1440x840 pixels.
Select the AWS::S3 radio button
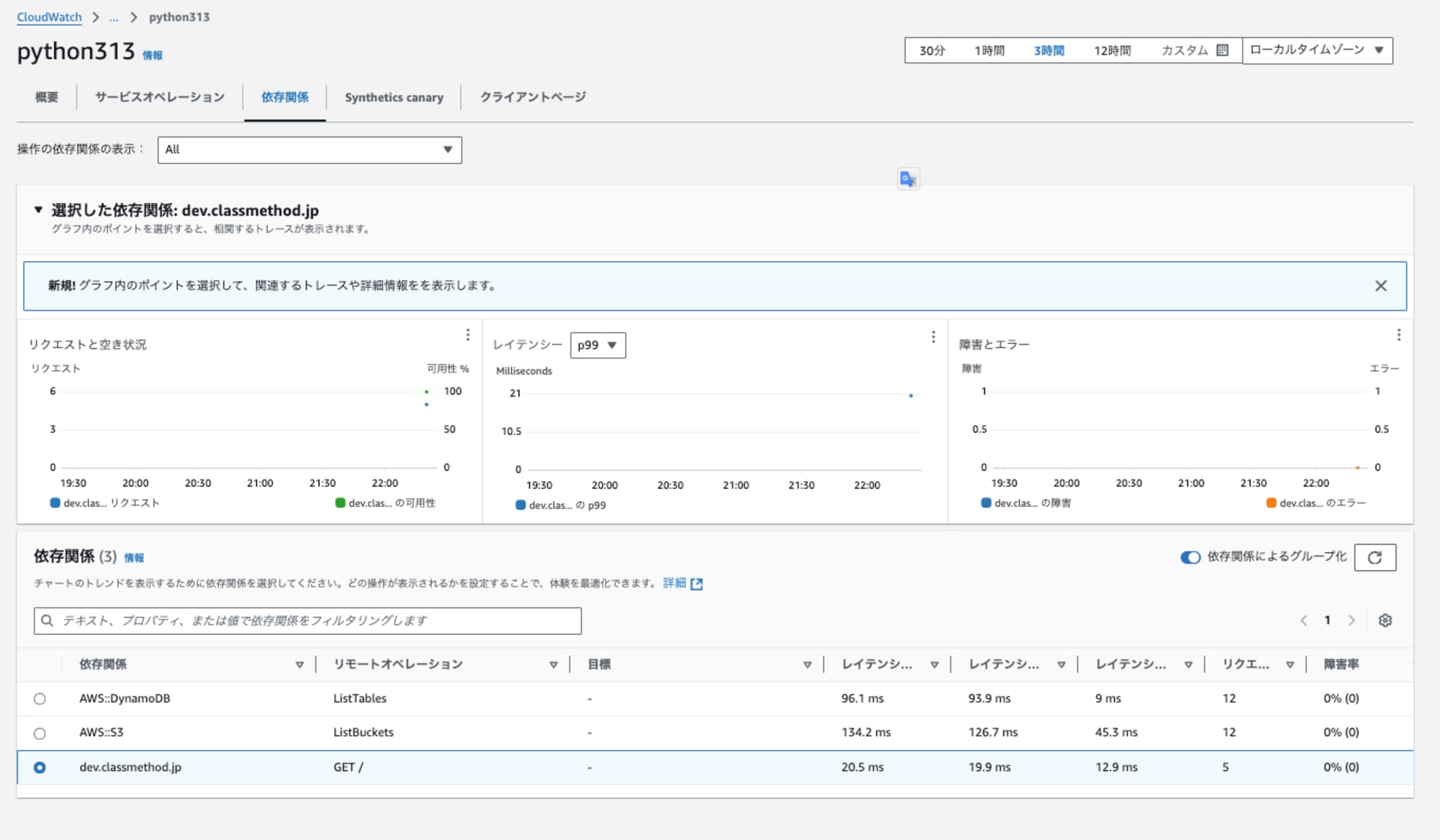40,733
